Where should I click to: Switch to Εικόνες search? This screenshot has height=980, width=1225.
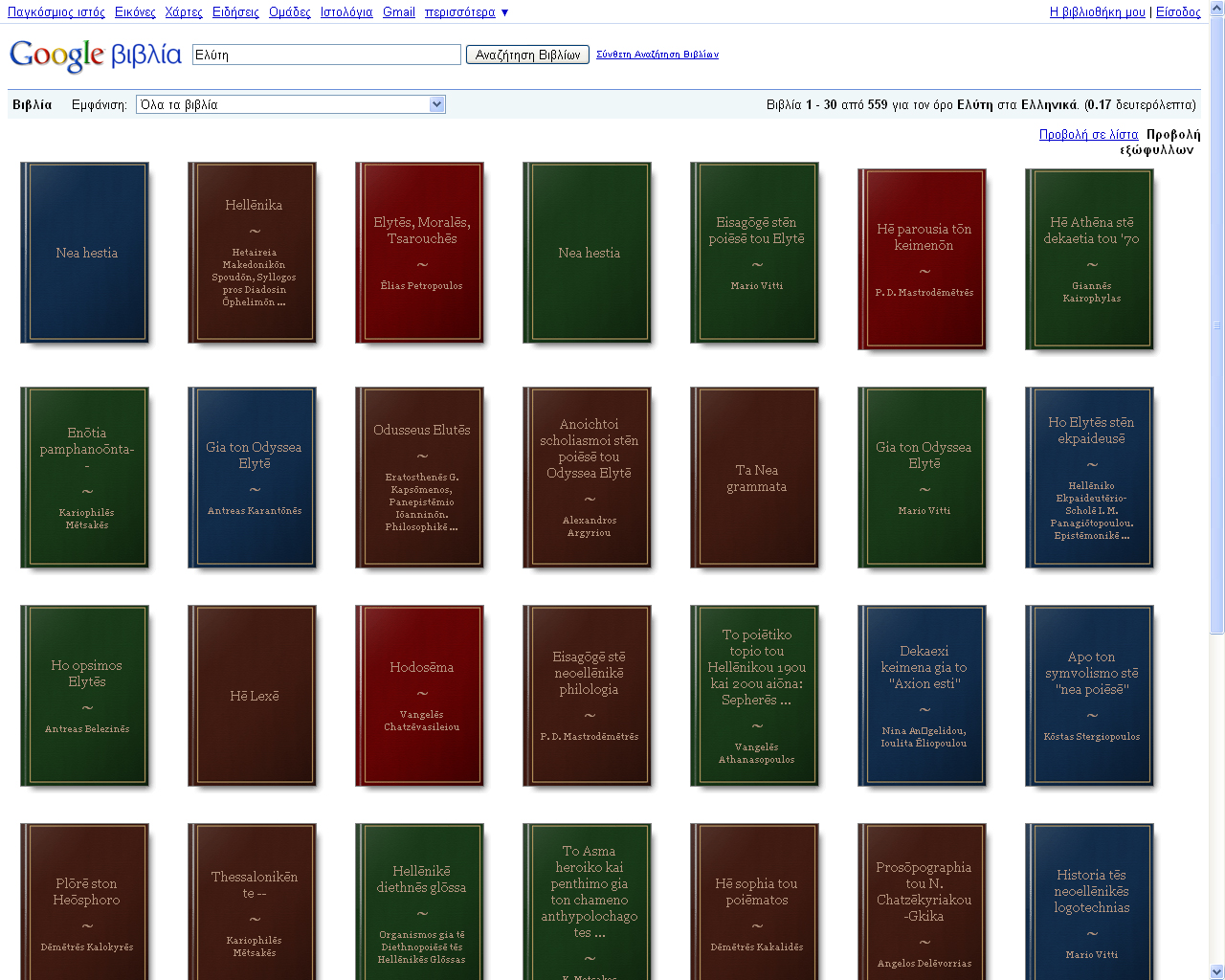134,13
